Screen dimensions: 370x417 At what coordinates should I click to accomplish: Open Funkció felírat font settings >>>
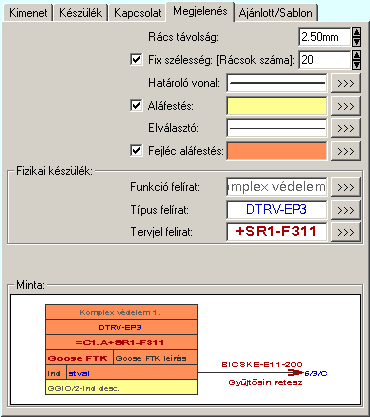(346, 187)
